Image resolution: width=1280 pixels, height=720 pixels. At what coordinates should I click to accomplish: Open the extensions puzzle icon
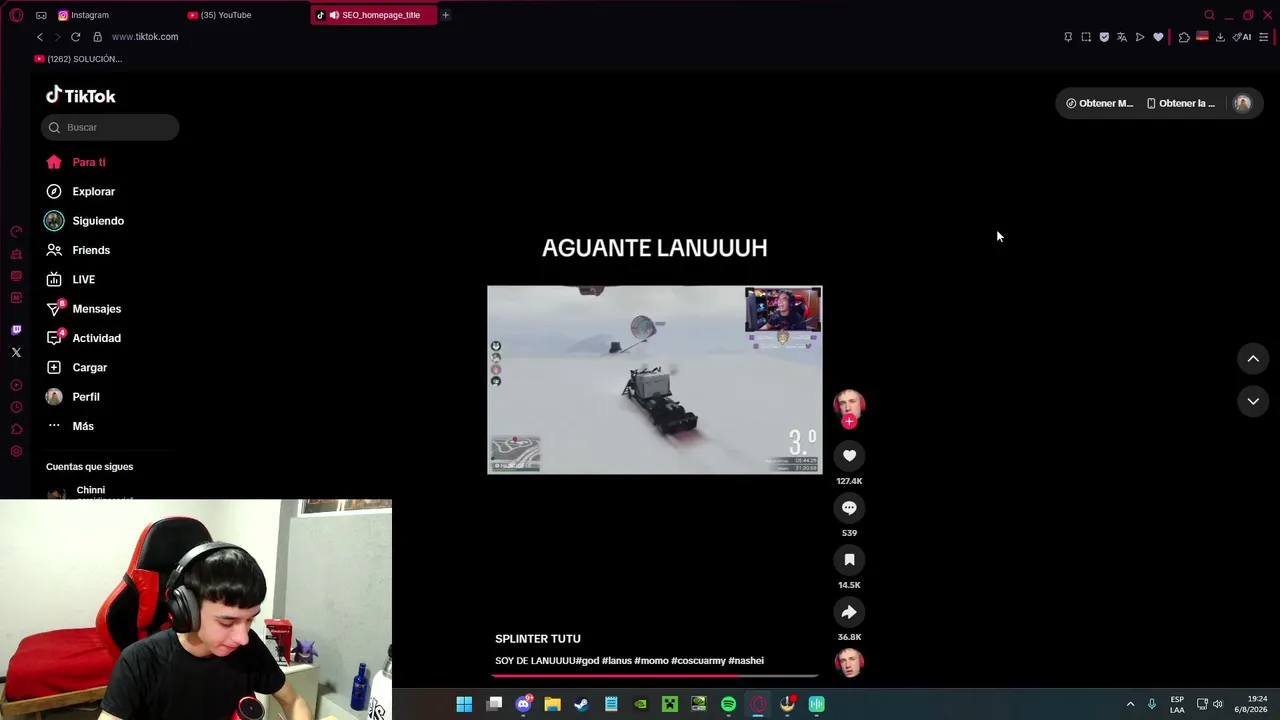click(1184, 37)
